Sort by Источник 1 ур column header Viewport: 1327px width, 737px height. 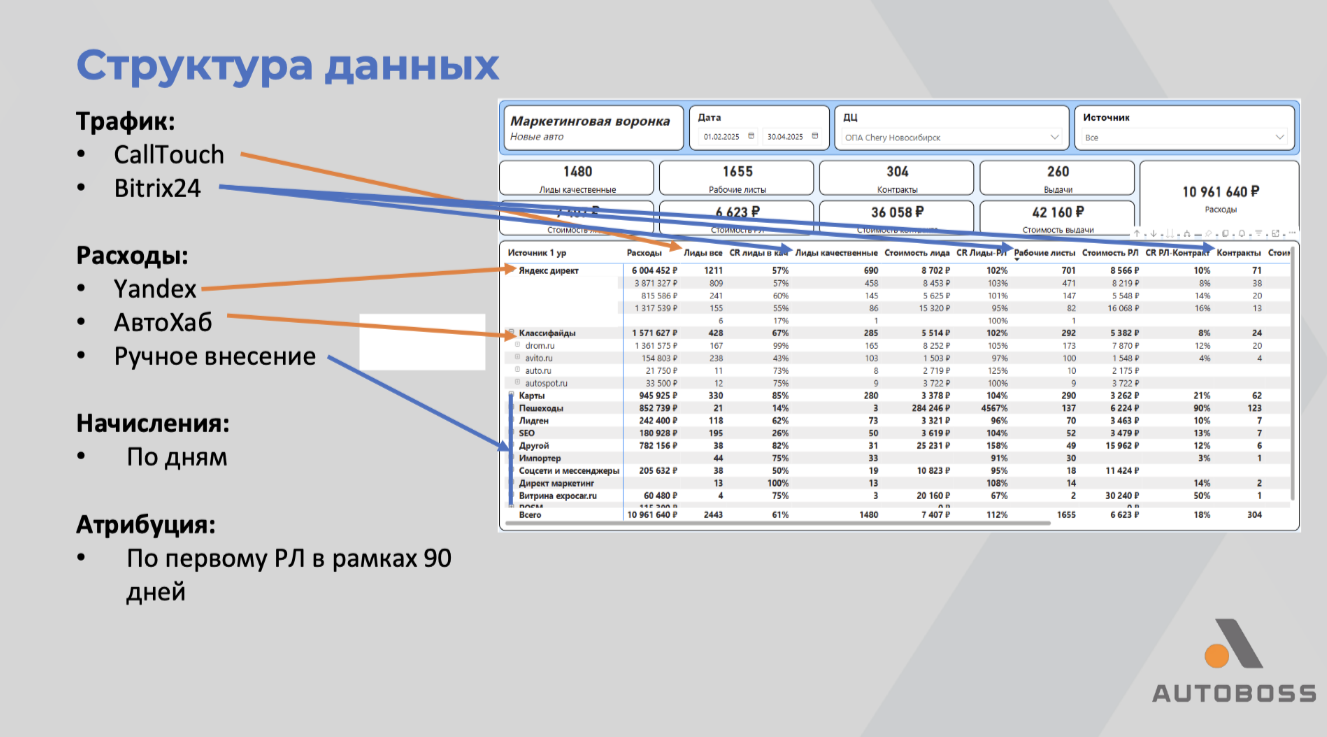pos(537,253)
